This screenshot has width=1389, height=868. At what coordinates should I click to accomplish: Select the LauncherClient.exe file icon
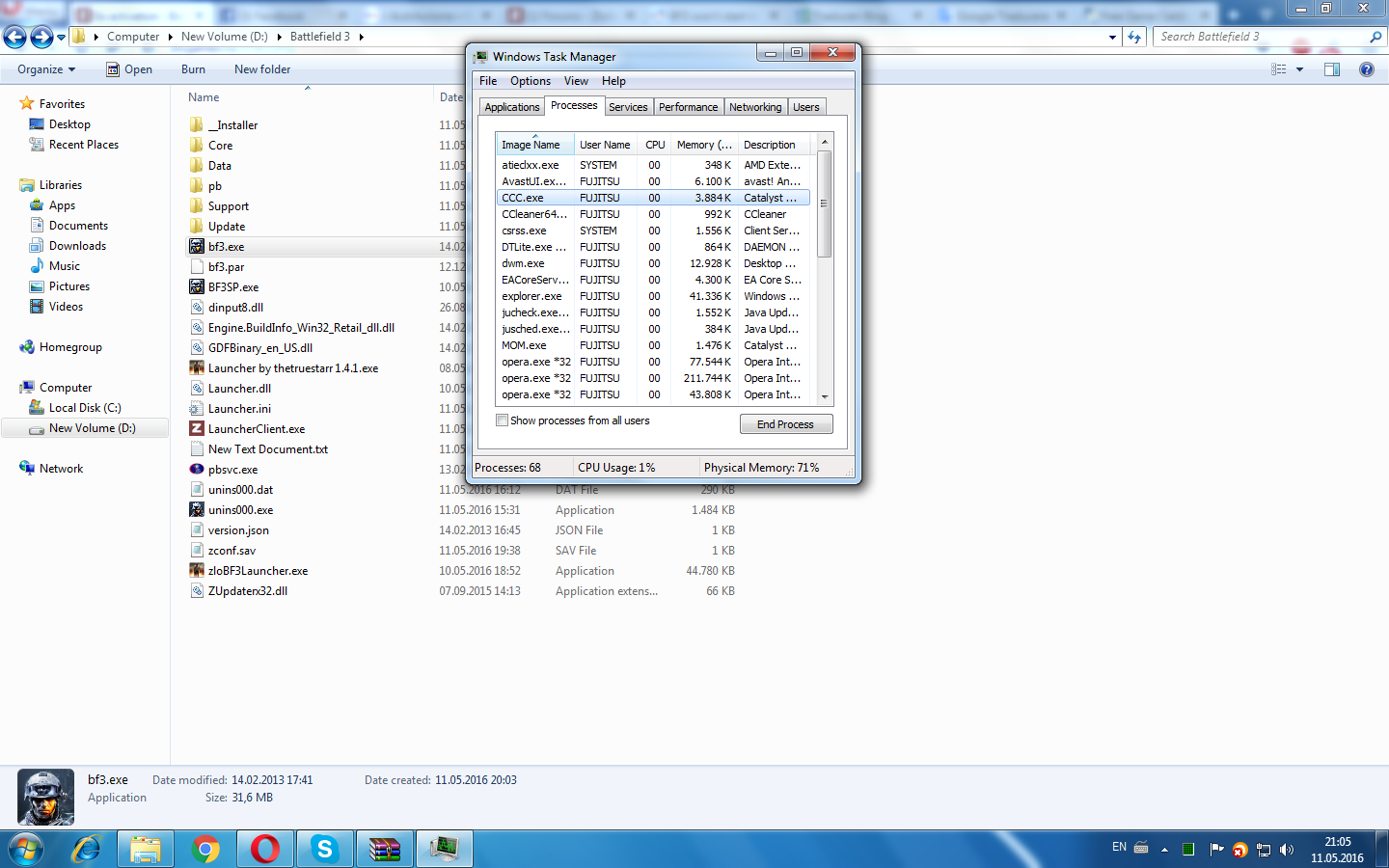[x=197, y=429]
